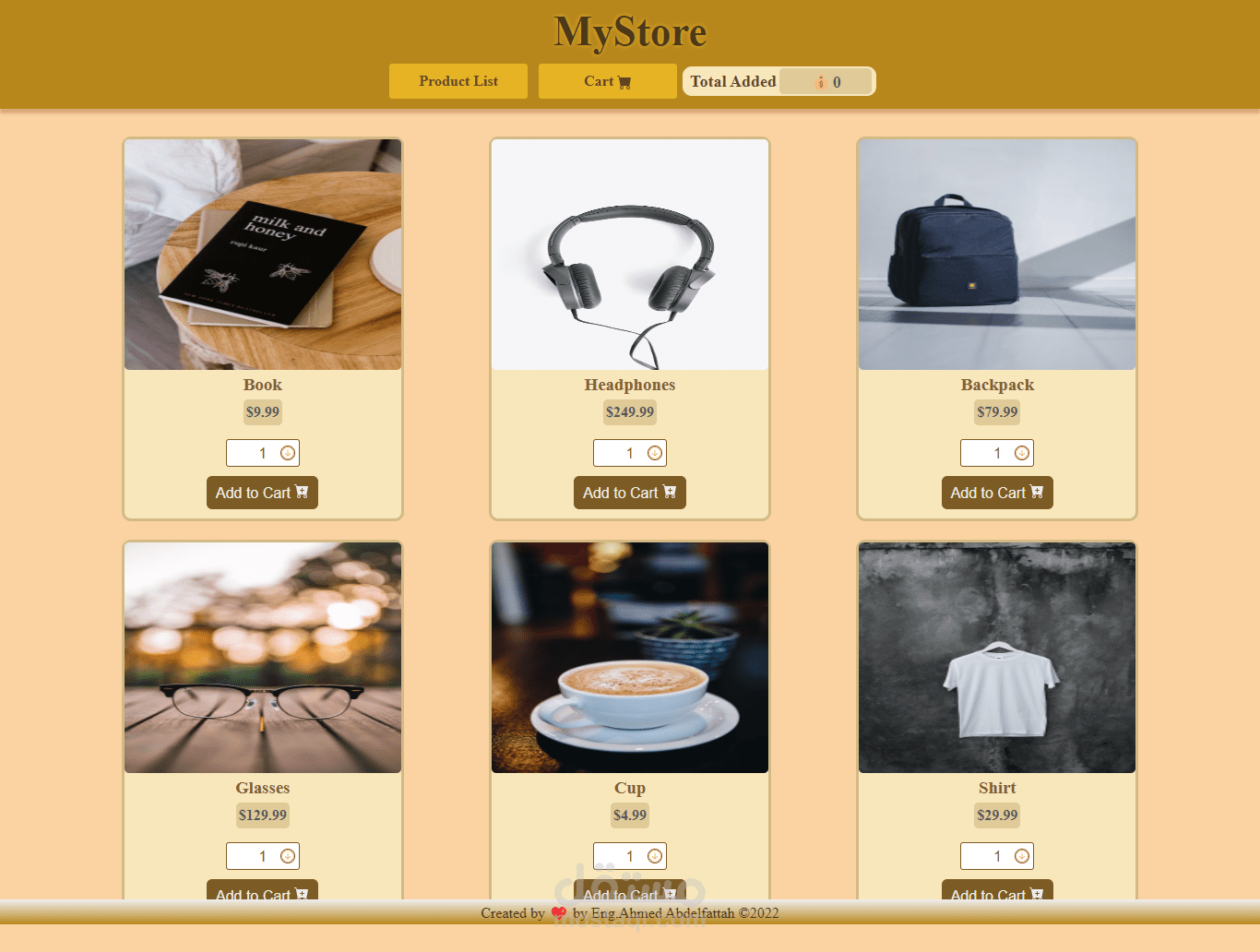This screenshot has height=952, width=1260.
Task: Click the cart icon on Book's Add to Cart
Action: click(302, 493)
